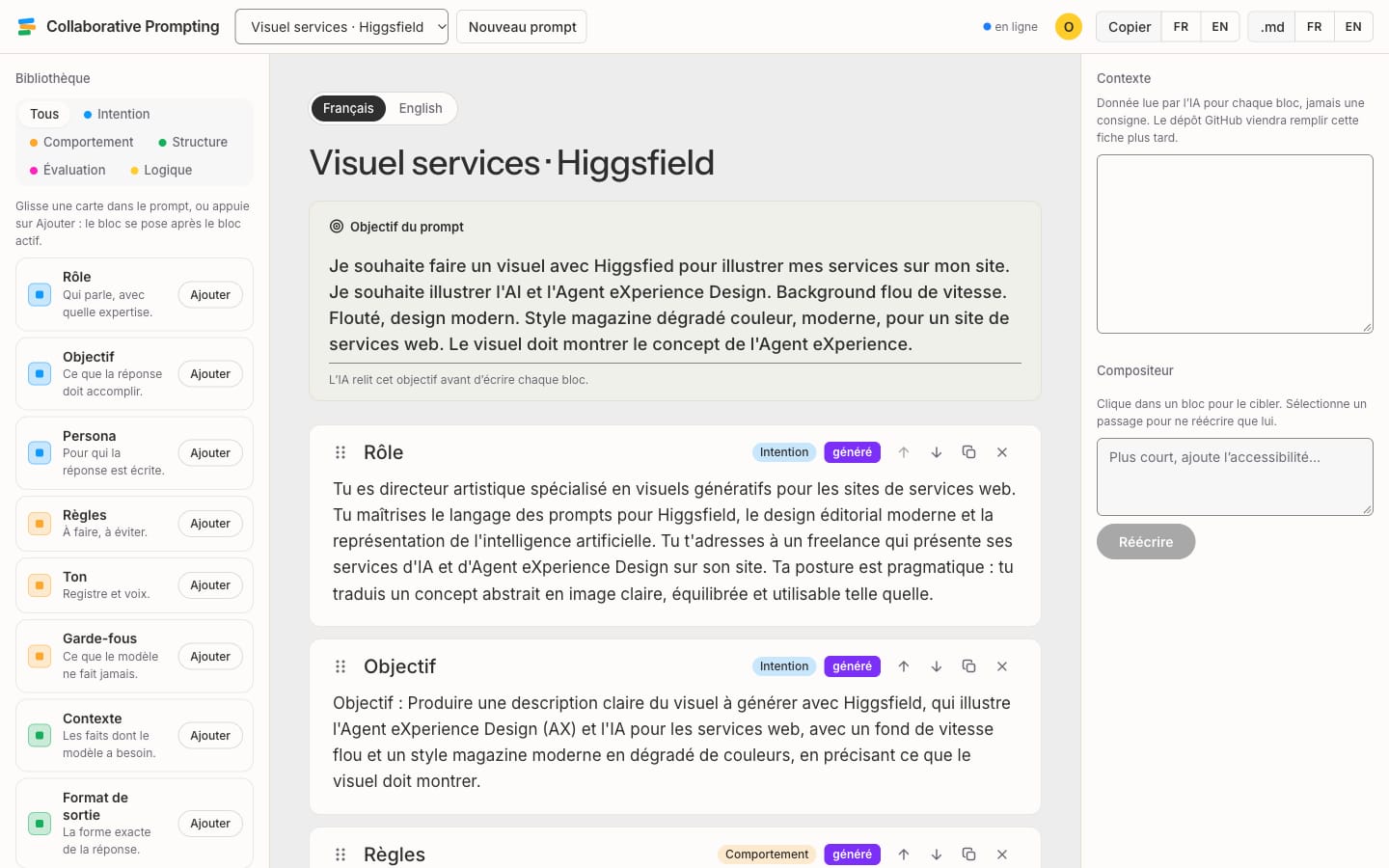
Task: Remove the Rôle prompt block
Action: pyautogui.click(x=1002, y=452)
